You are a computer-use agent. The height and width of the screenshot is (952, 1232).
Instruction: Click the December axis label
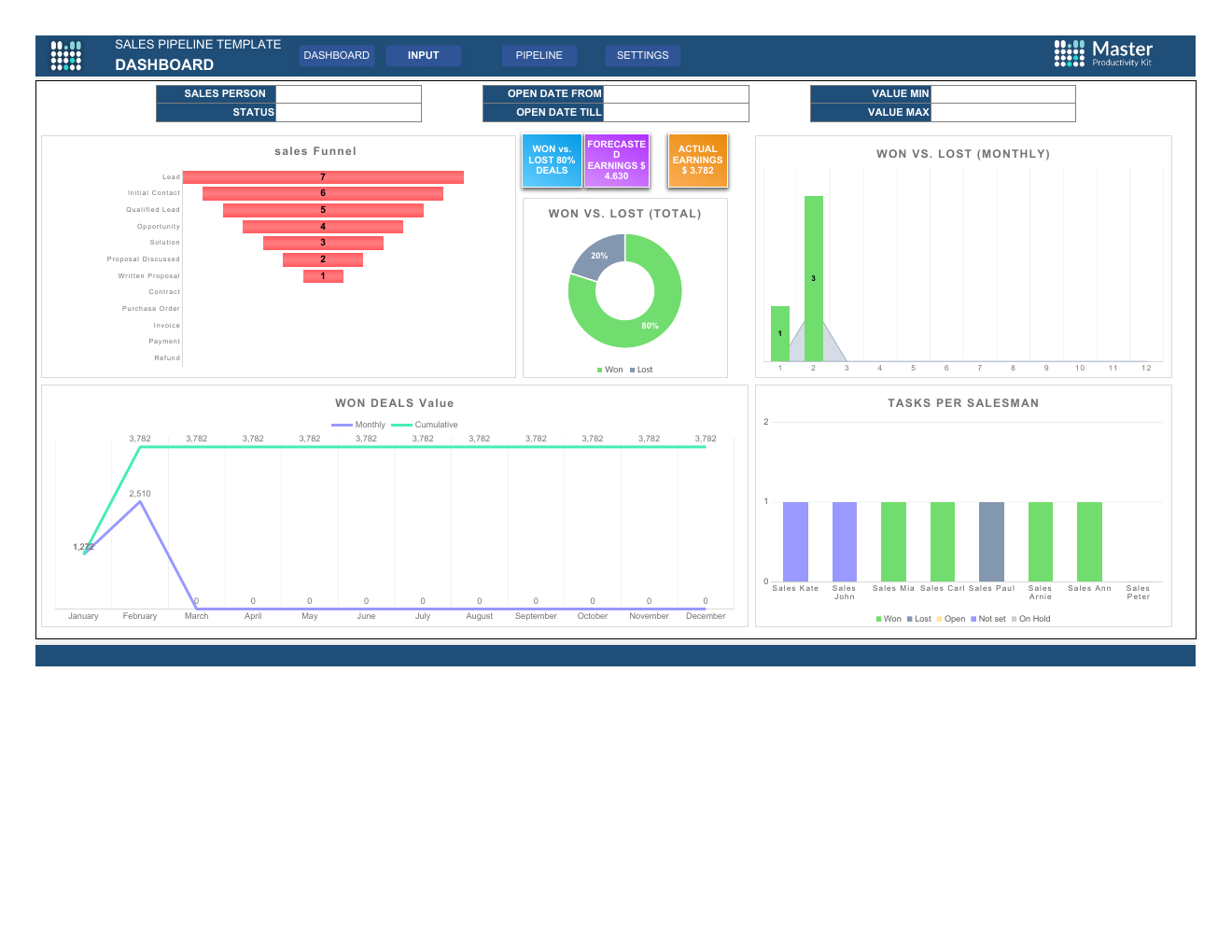click(706, 616)
